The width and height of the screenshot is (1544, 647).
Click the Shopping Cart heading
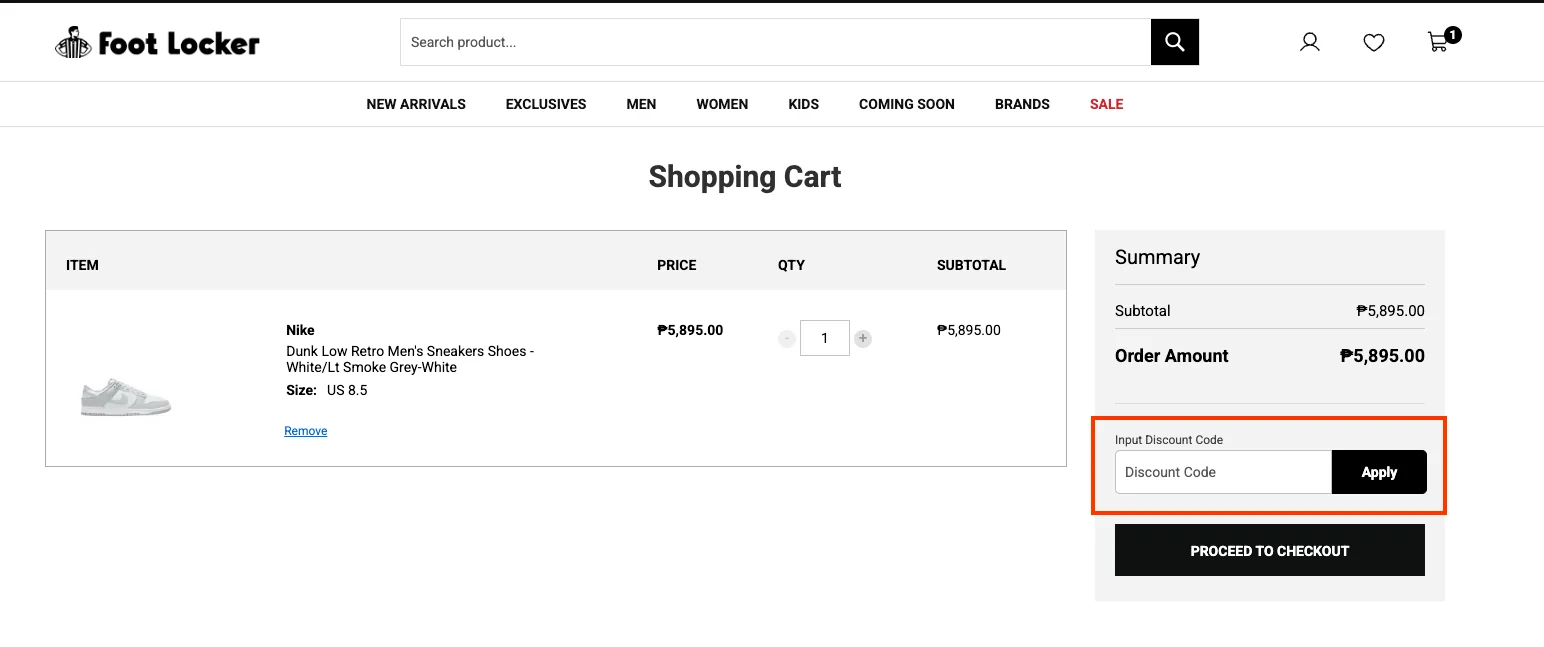[745, 177]
